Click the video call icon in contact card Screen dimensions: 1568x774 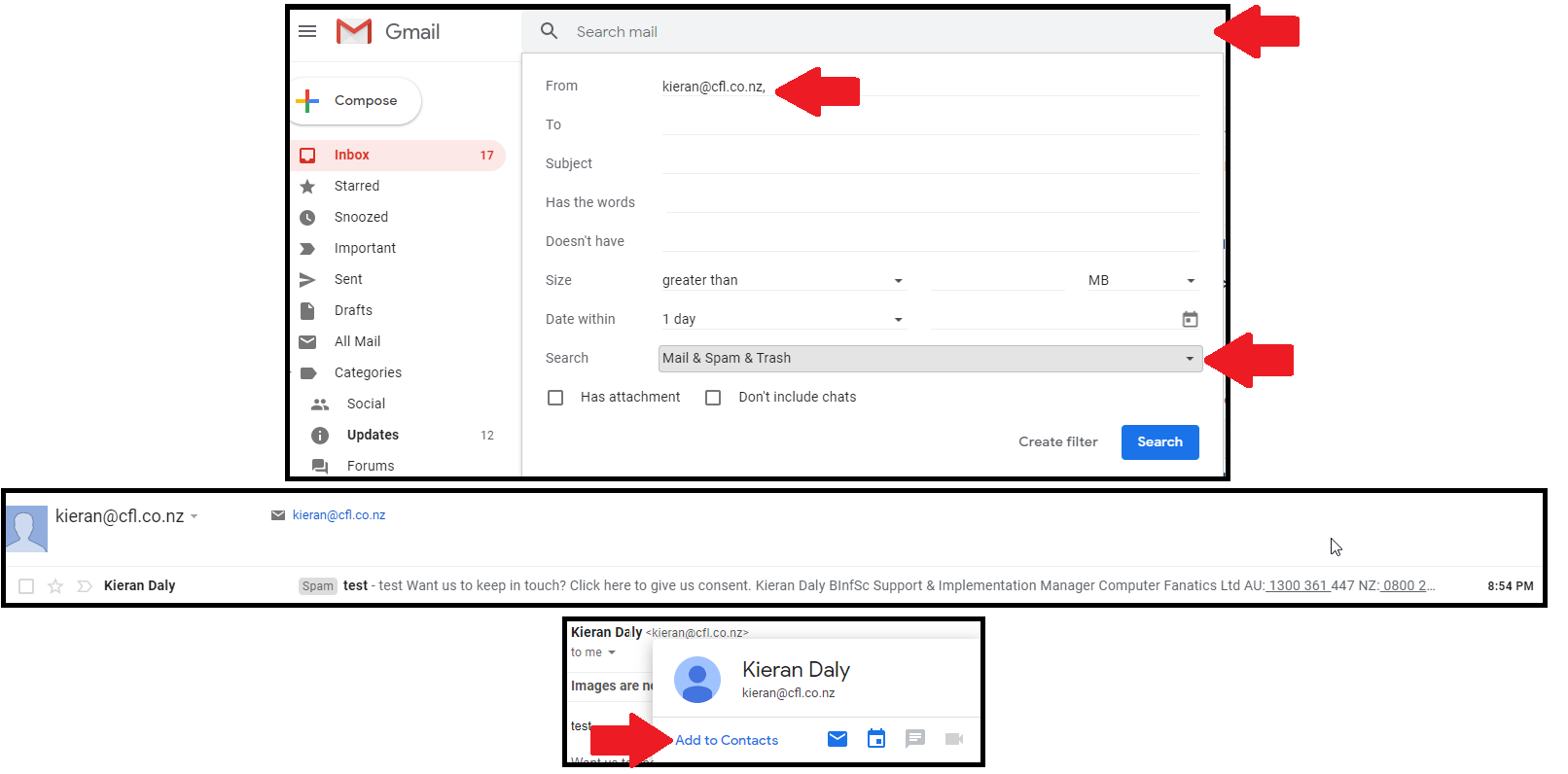click(x=954, y=739)
